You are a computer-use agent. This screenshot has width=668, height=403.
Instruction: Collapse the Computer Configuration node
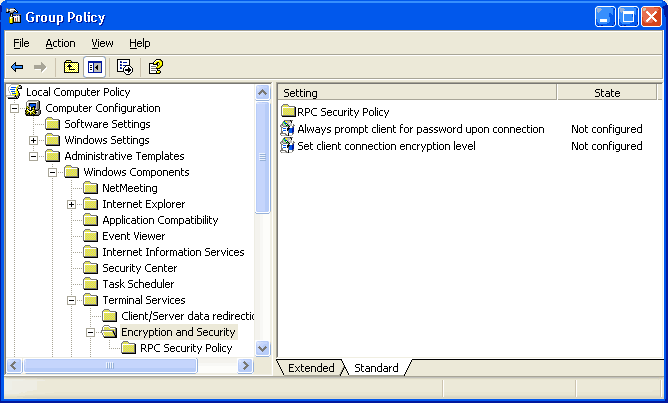pos(14,108)
